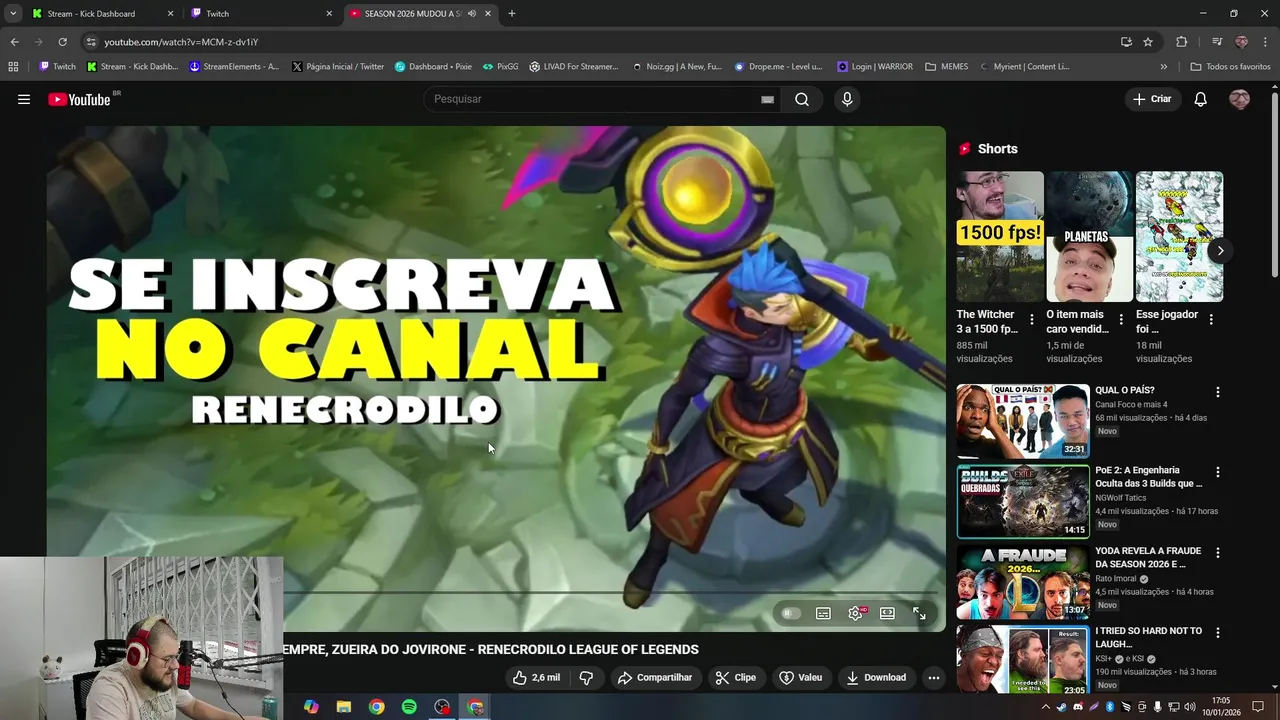
Task: Open options for Esse jogador foi short
Action: (x=1211, y=320)
